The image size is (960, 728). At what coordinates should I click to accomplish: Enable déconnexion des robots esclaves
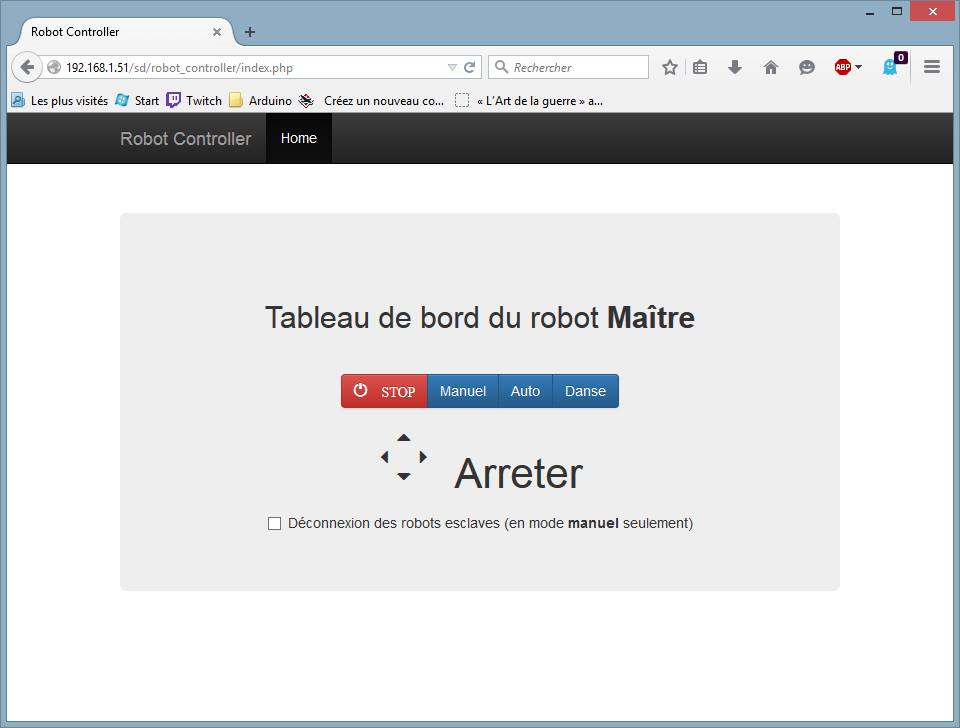[x=274, y=522]
